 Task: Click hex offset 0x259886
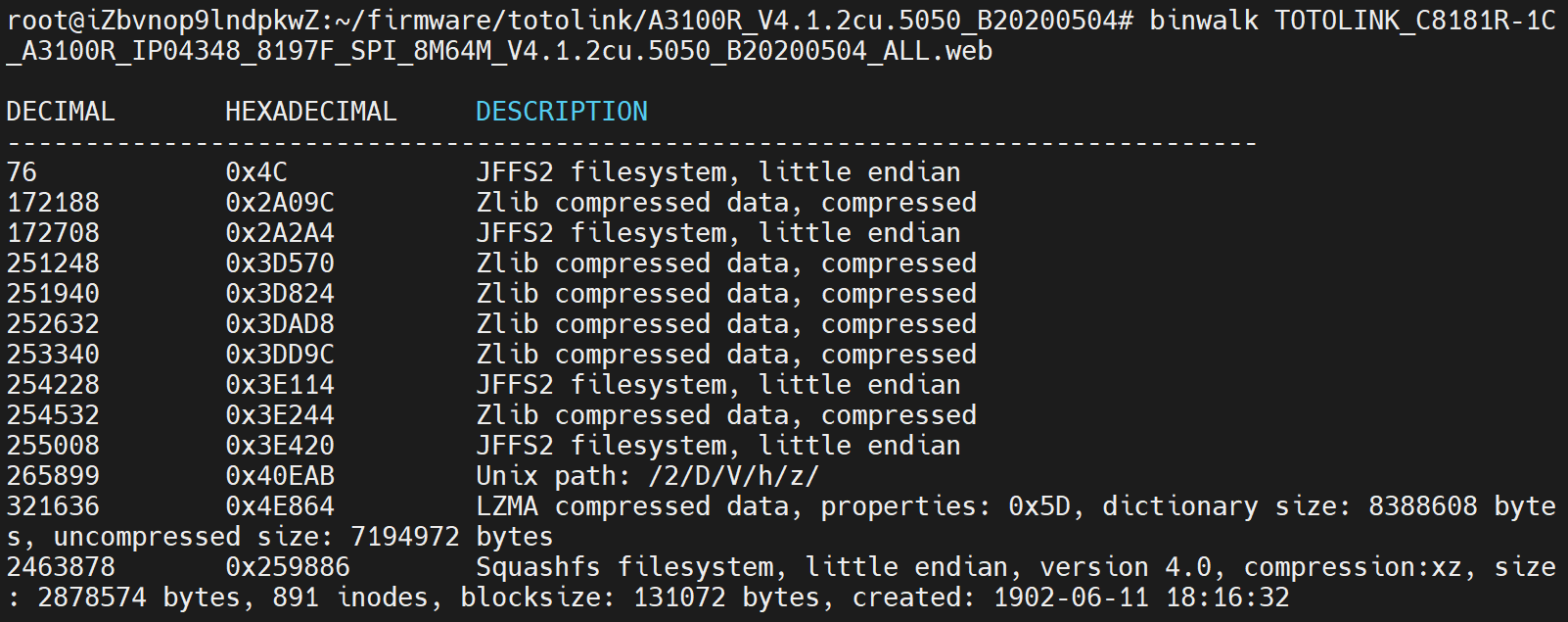288,567
